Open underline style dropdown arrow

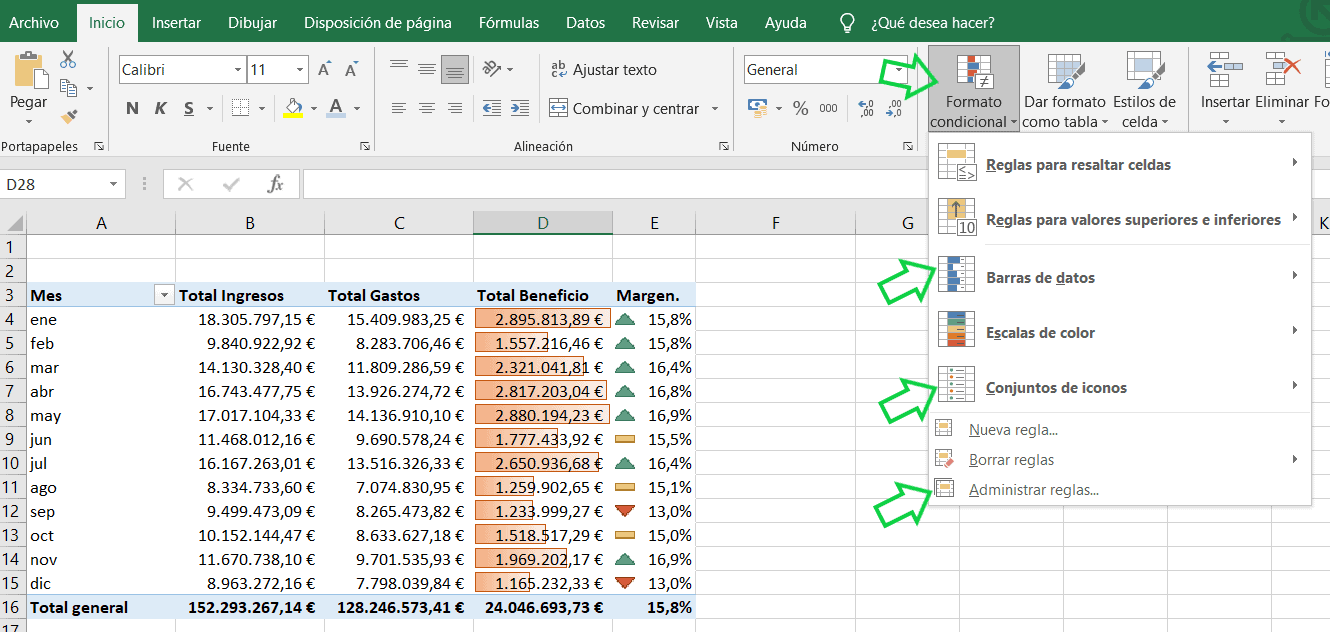pyautogui.click(x=210, y=108)
